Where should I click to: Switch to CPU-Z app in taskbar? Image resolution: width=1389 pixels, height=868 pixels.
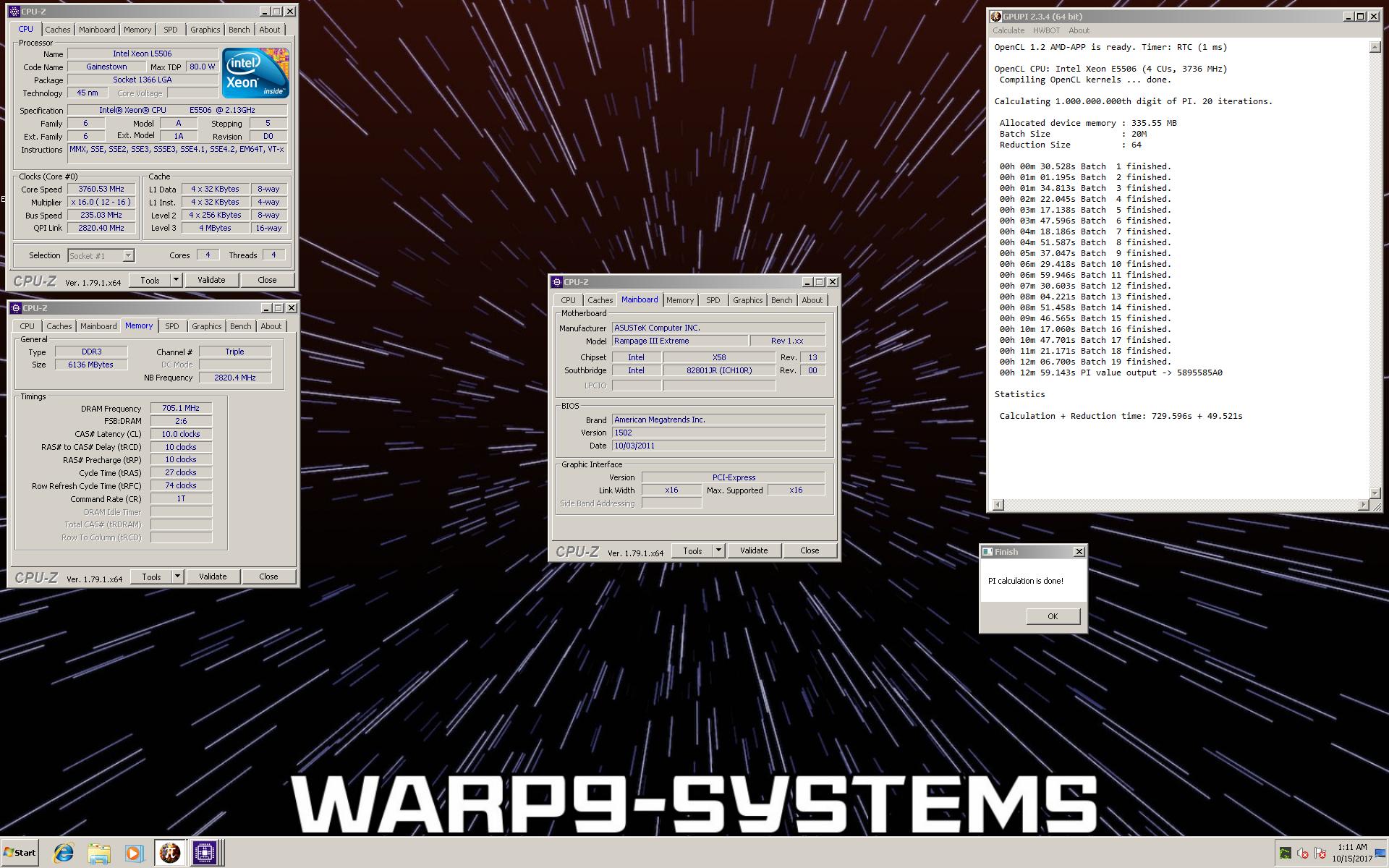pyautogui.click(x=205, y=853)
